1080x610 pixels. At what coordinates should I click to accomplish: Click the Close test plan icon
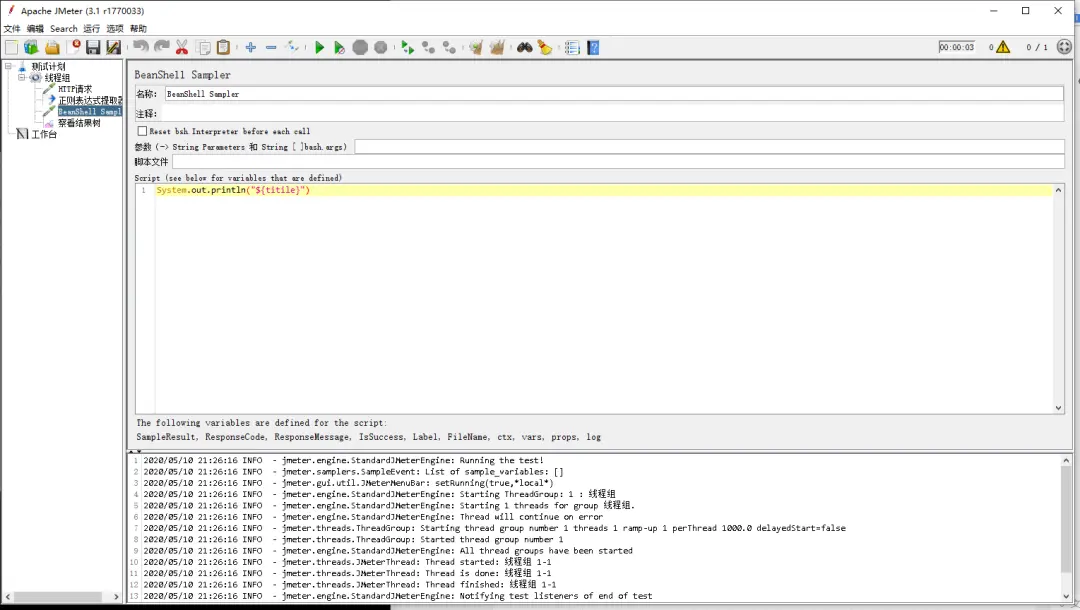73,48
